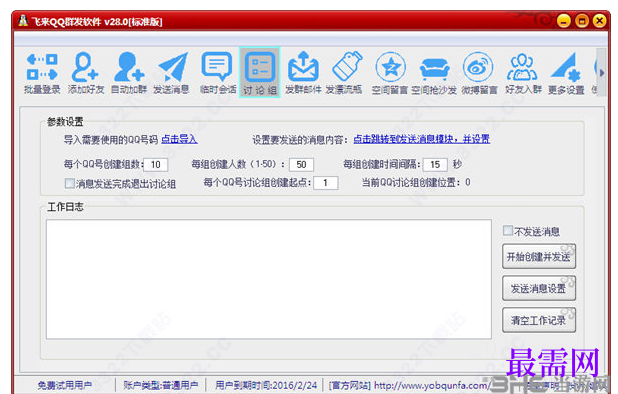Screen dimensions: 618x394
Task: Select the 好友入群 friends into group icon
Action: coord(523,73)
